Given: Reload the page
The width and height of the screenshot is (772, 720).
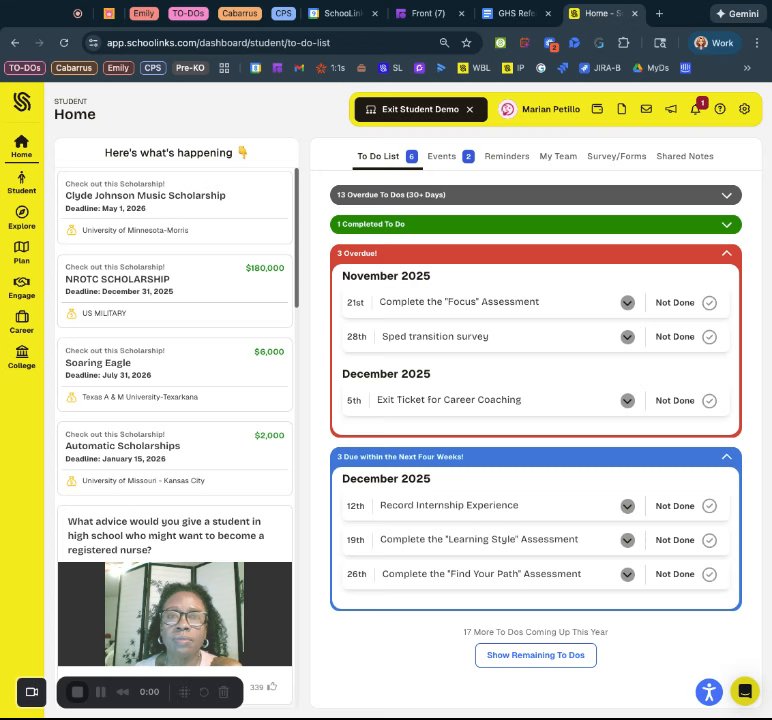Looking at the screenshot, I should pos(64,43).
